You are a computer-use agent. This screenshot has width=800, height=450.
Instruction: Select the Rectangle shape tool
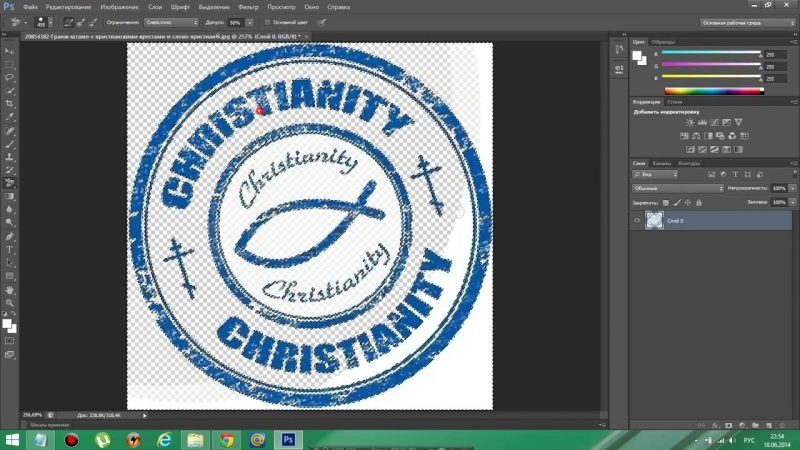click(10, 276)
